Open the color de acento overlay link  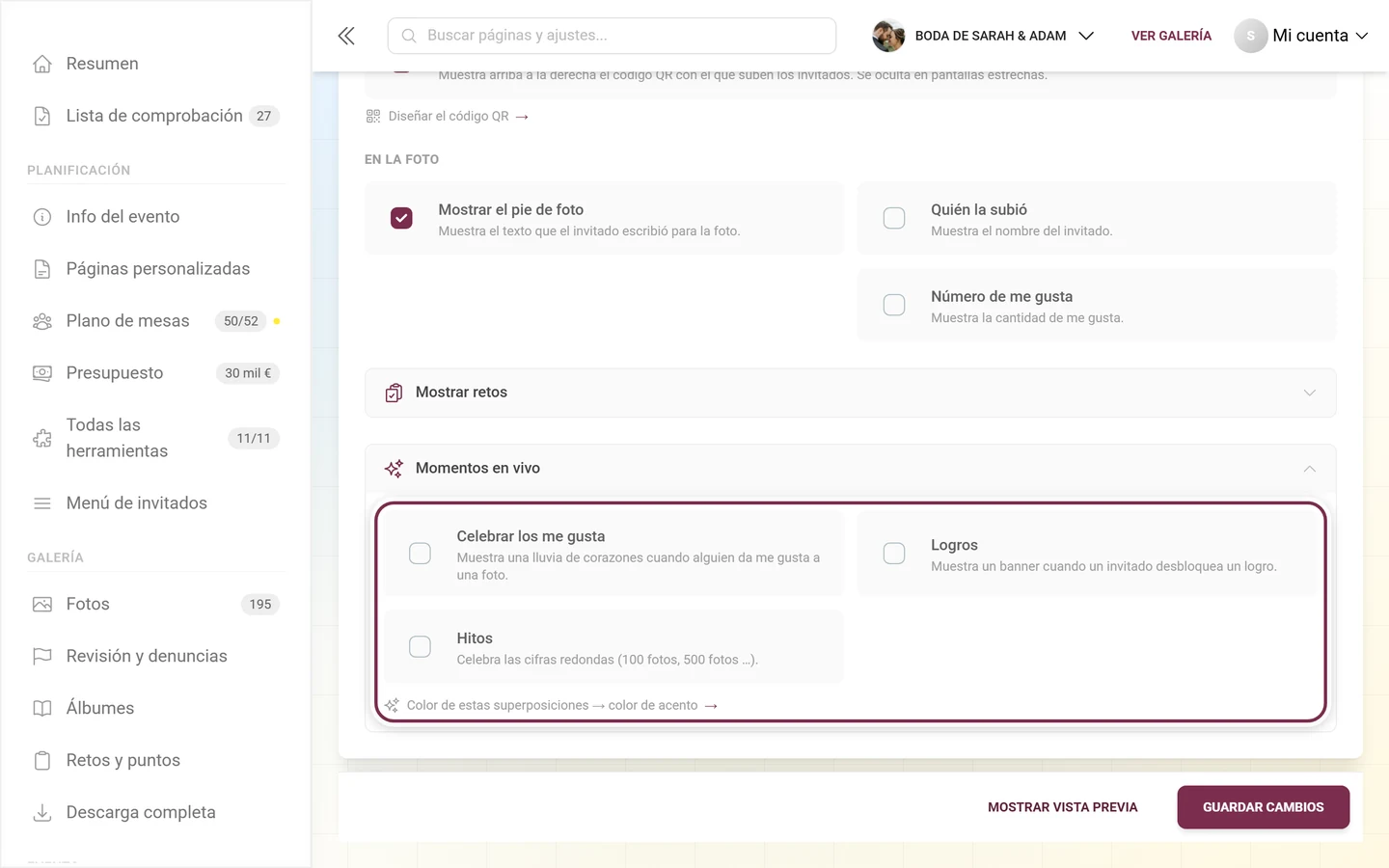[552, 706]
